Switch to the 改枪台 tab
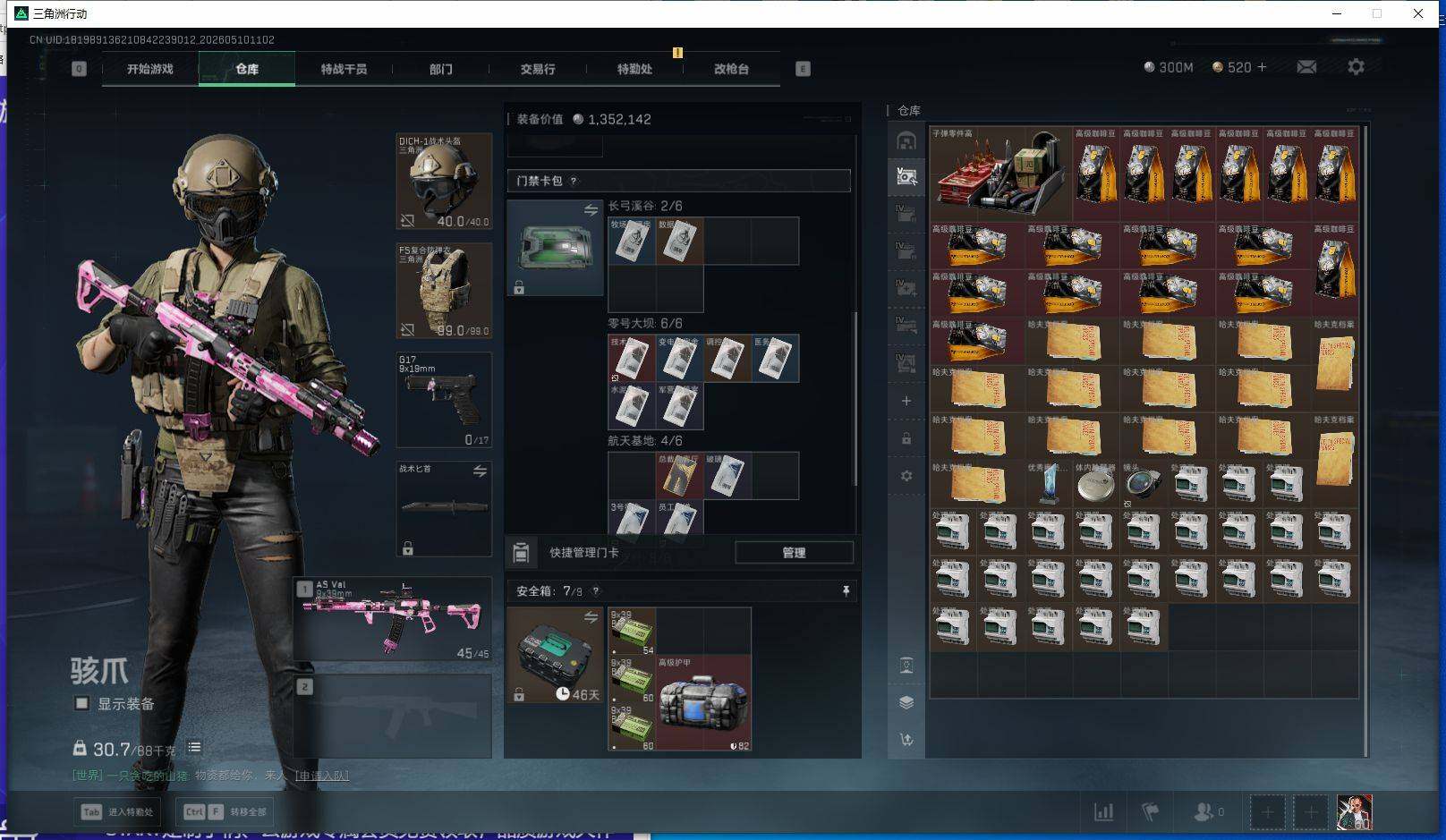The height and width of the screenshot is (840, 1446). (x=731, y=69)
